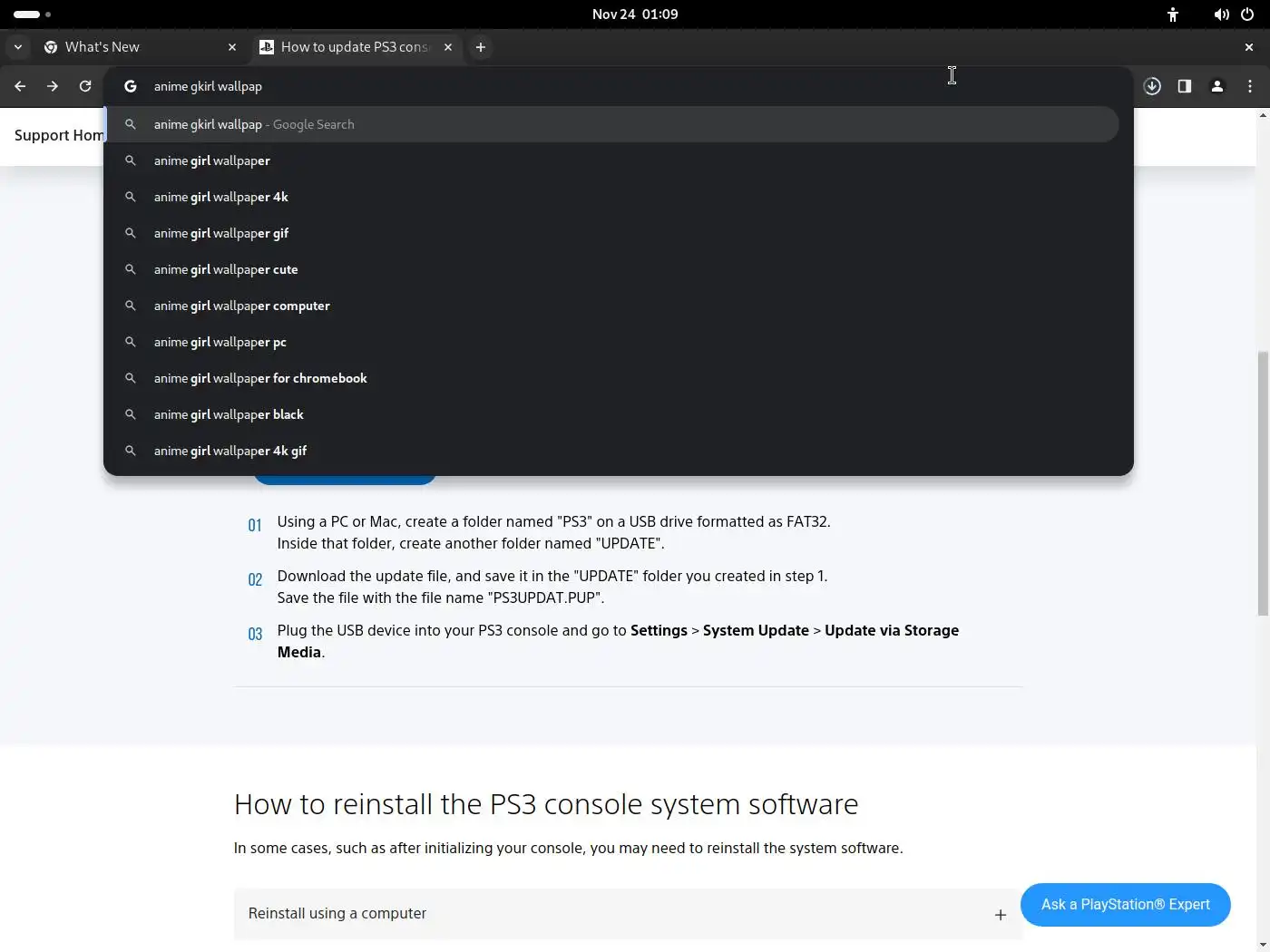Open the downloads icon in toolbar
This screenshot has width=1270, height=952.
click(1152, 86)
